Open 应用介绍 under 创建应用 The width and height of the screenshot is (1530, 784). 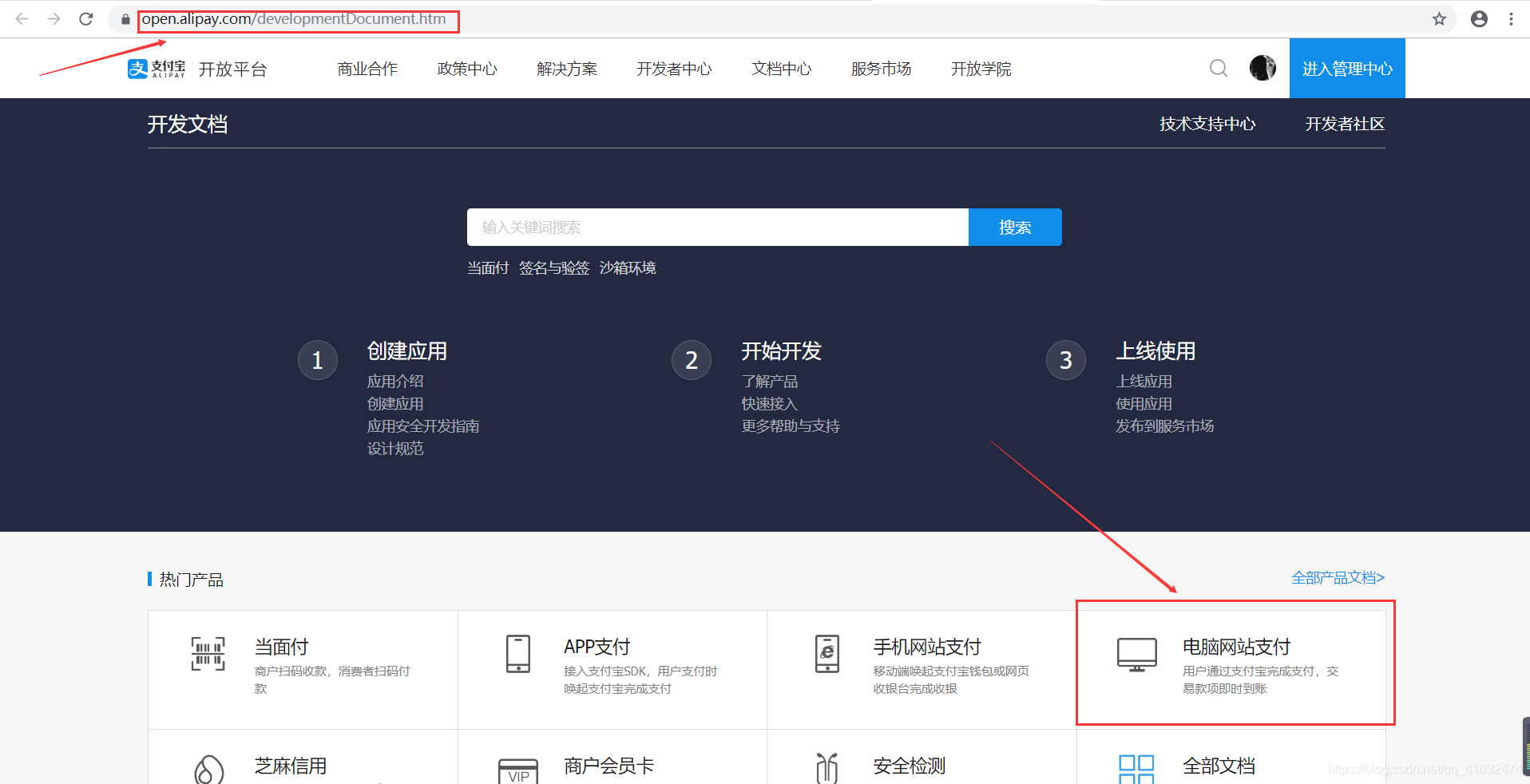click(x=395, y=382)
